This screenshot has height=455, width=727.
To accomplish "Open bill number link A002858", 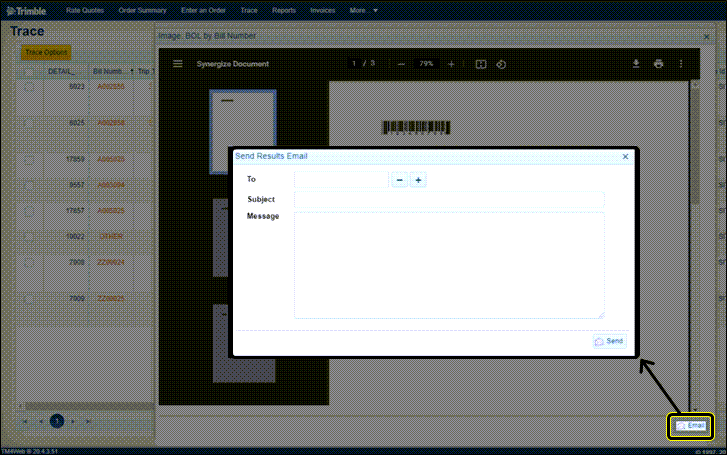I will [x=111, y=123].
